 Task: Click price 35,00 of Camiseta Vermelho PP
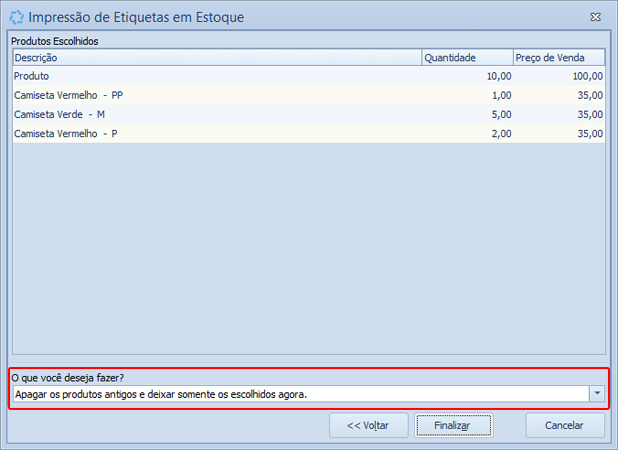(x=590, y=95)
